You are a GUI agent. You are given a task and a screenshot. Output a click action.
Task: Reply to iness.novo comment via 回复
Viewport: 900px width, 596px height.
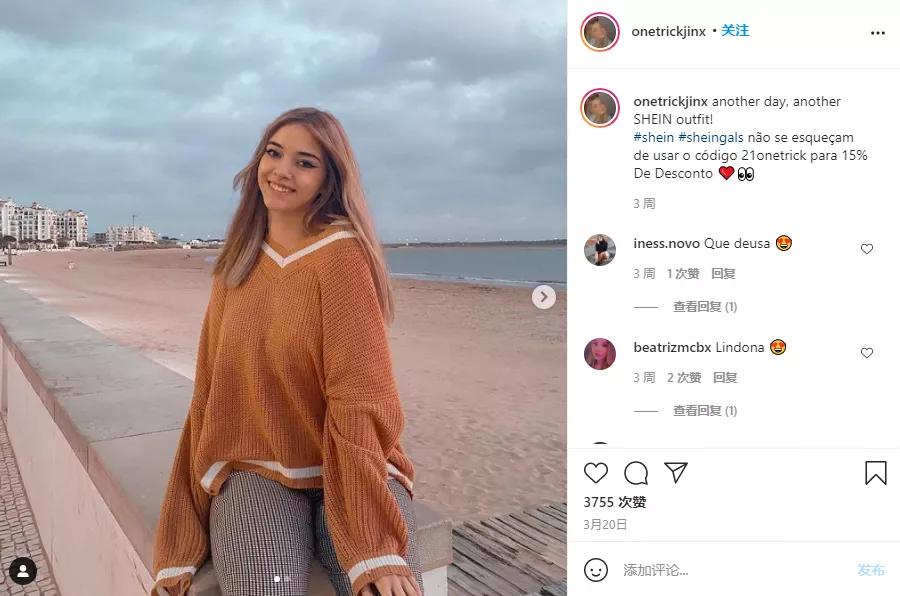click(x=723, y=273)
